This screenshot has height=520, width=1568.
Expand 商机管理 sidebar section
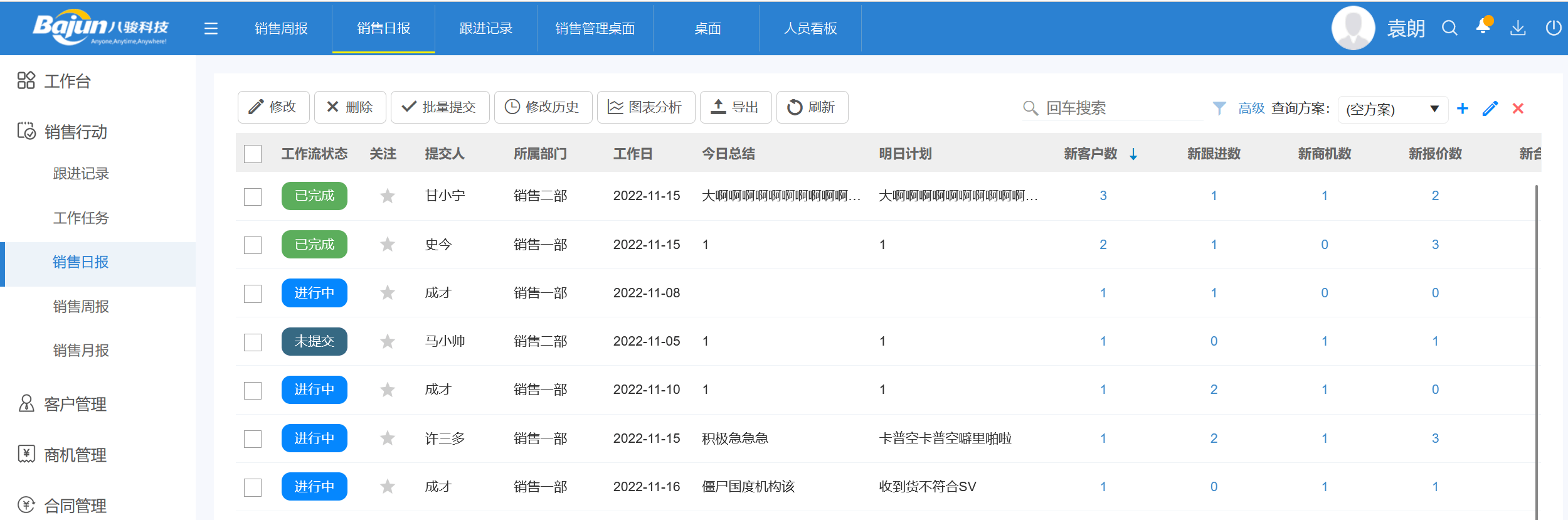pyautogui.click(x=75, y=455)
